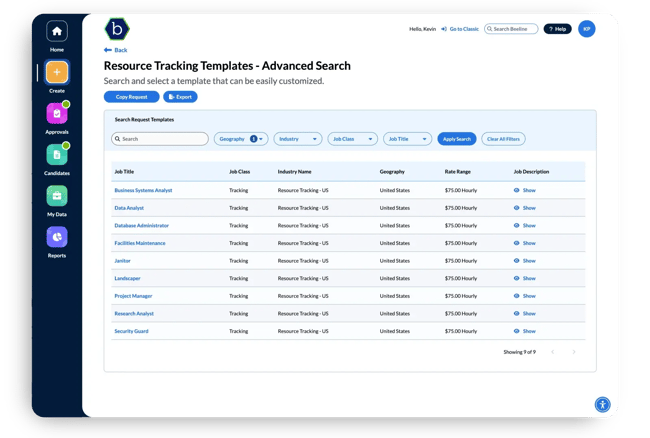Click the template Search input field
Screen dimensions: 650x438
pyautogui.click(x=160, y=139)
